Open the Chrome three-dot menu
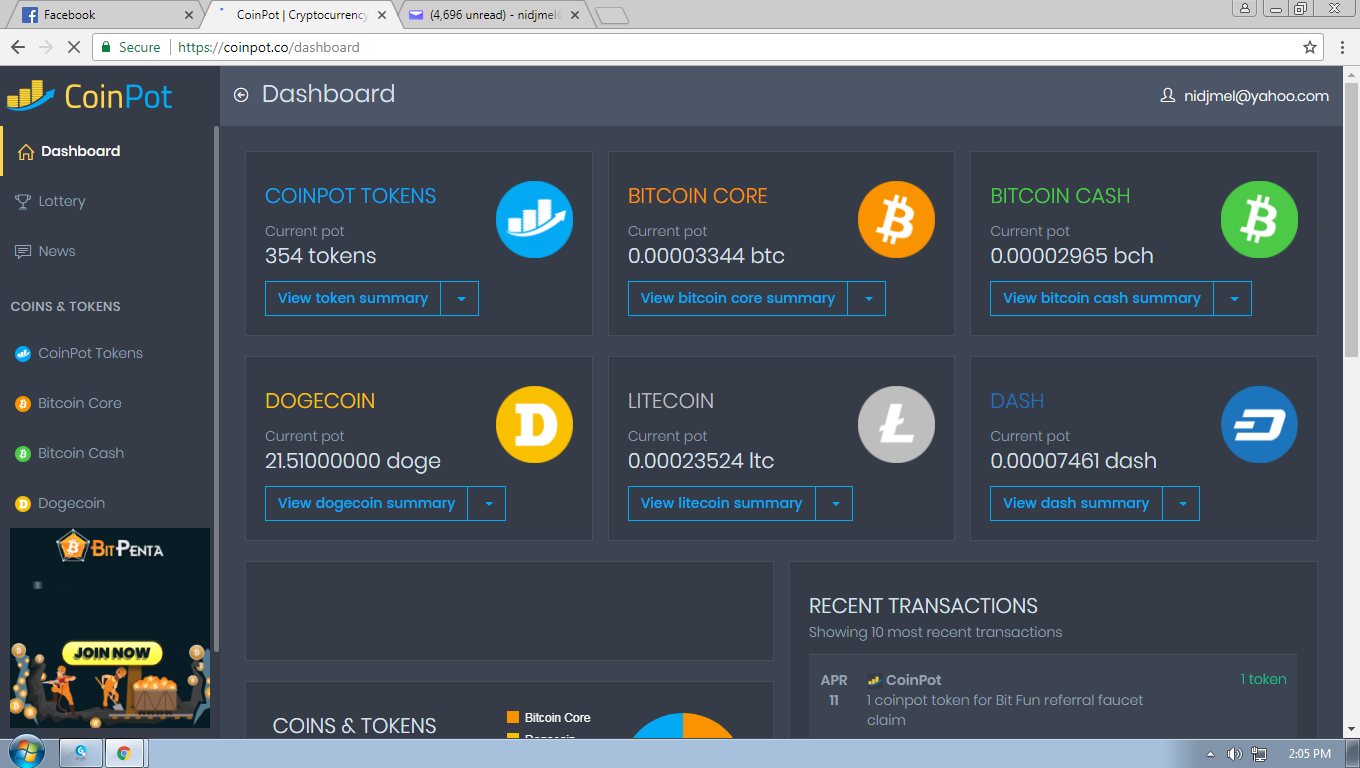The height and width of the screenshot is (768, 1360). click(x=1343, y=47)
